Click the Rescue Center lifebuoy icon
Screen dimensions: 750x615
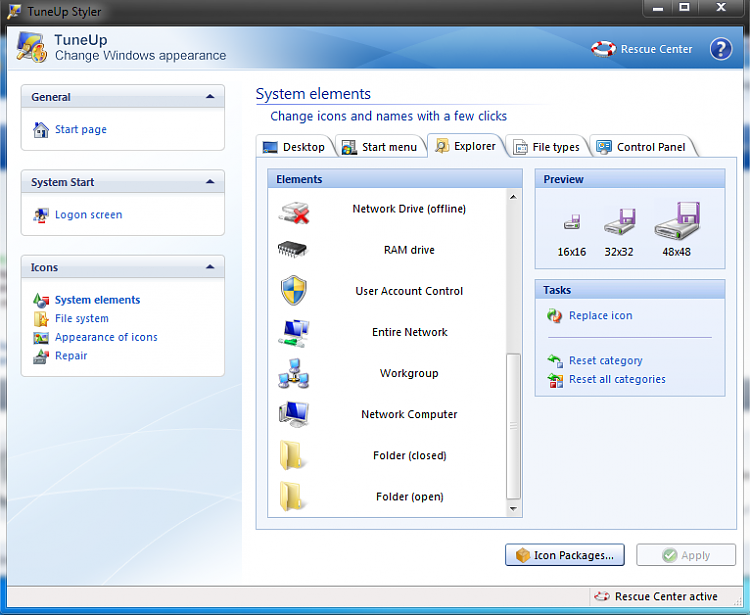click(603, 49)
